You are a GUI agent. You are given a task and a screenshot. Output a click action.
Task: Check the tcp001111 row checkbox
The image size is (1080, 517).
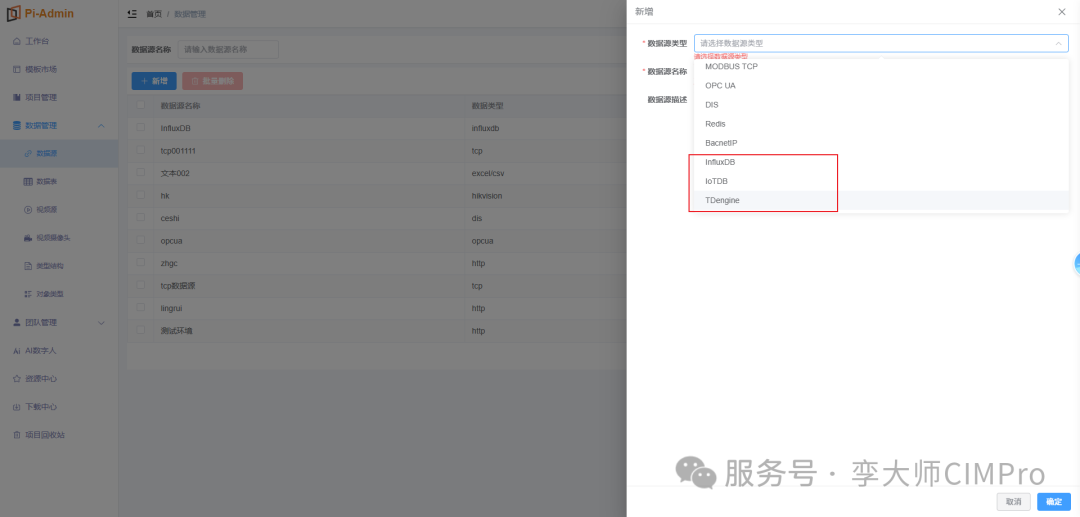pos(141,150)
